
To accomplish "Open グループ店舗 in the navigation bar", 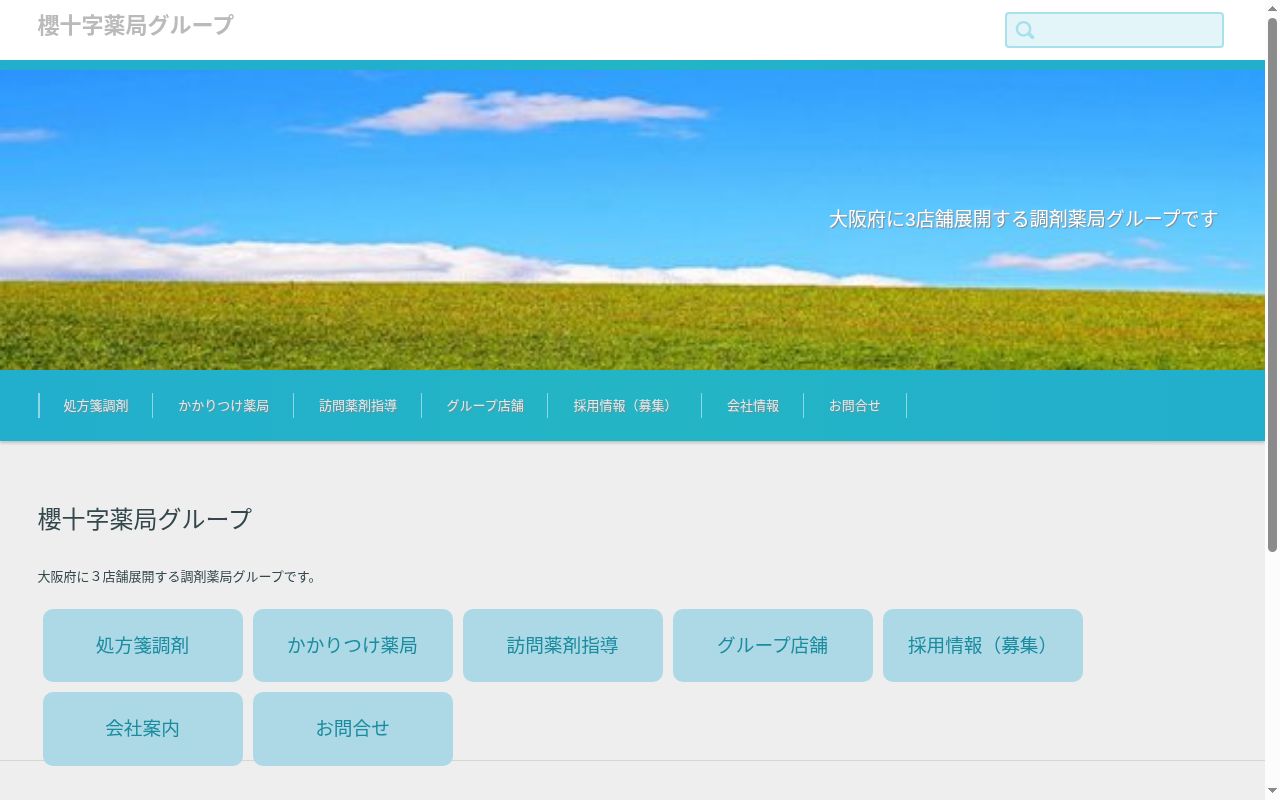I will (485, 405).
